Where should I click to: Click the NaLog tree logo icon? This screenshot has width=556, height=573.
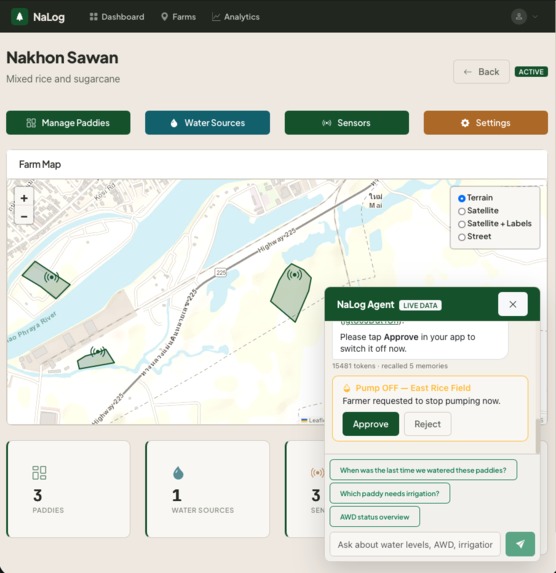point(19,17)
